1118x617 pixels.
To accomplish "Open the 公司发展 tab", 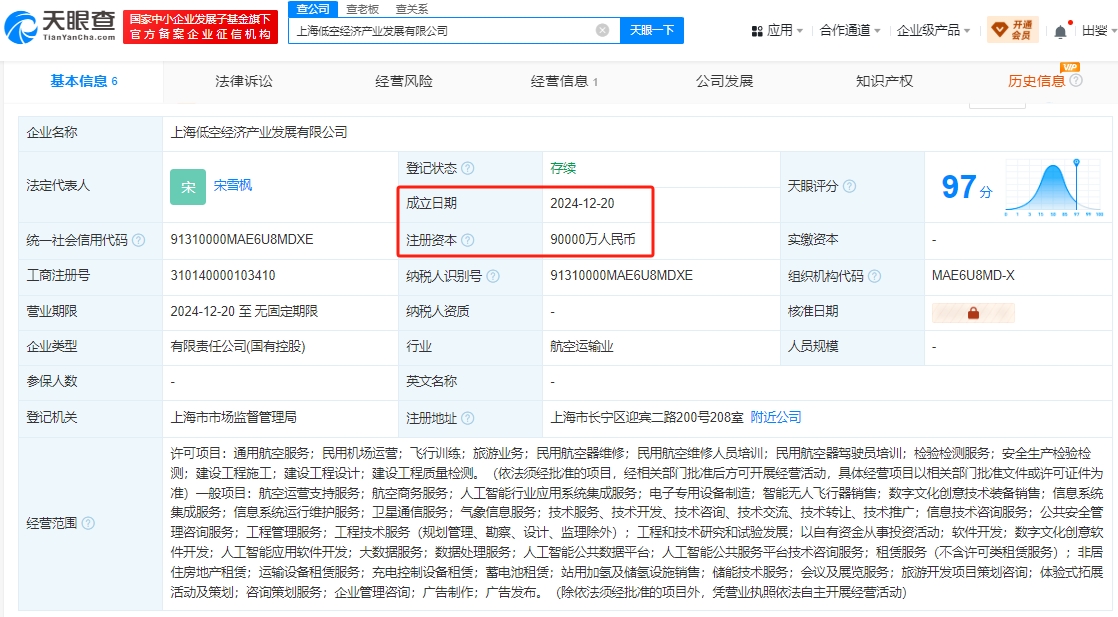I will pos(724,81).
